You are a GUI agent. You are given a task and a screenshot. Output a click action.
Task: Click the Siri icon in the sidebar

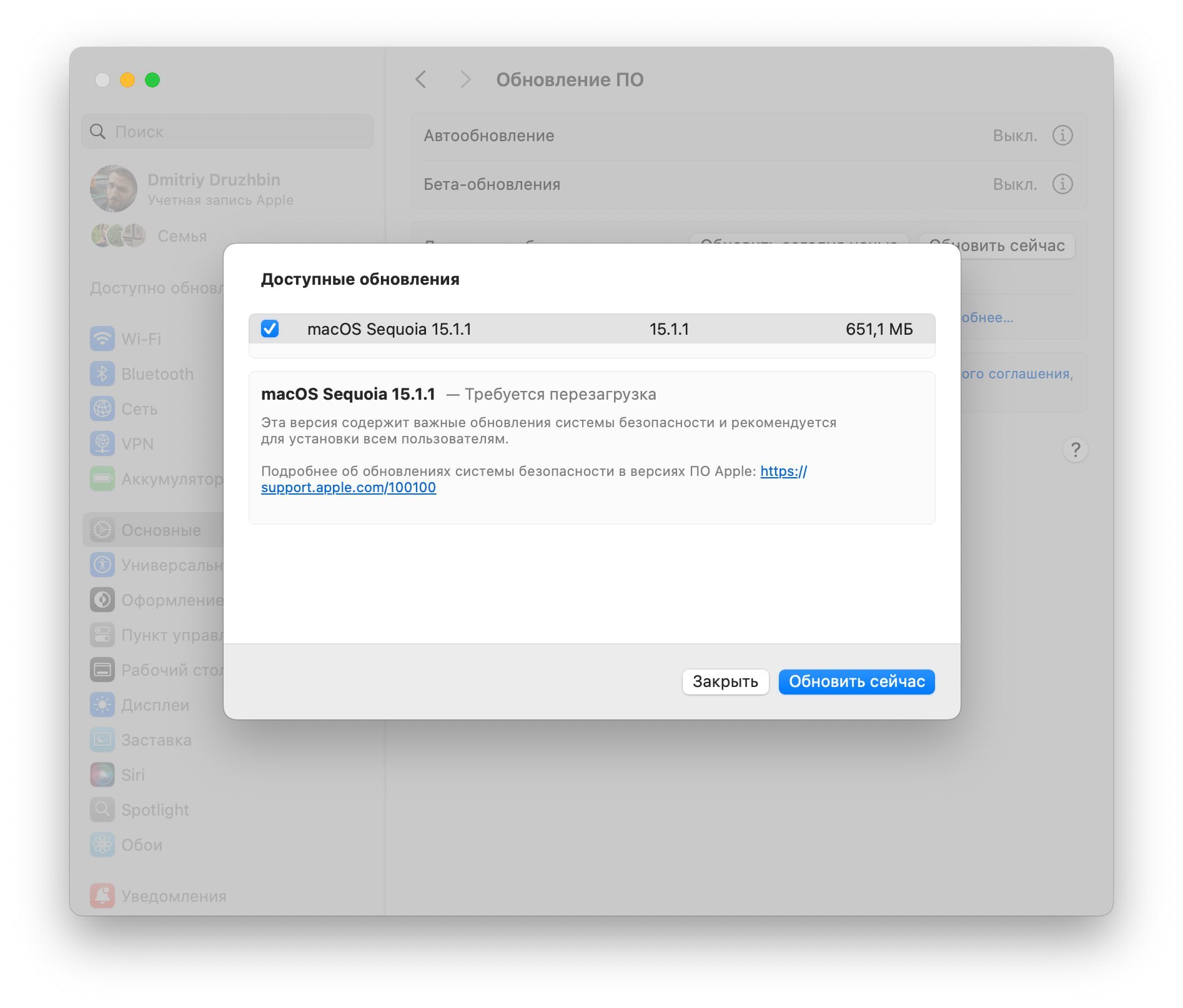tap(102, 775)
